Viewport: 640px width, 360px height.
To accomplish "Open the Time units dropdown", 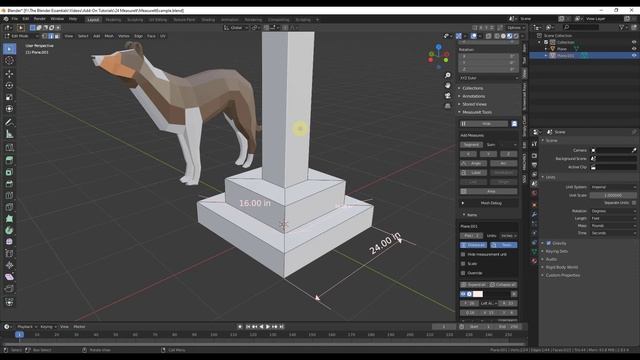I will (613, 233).
